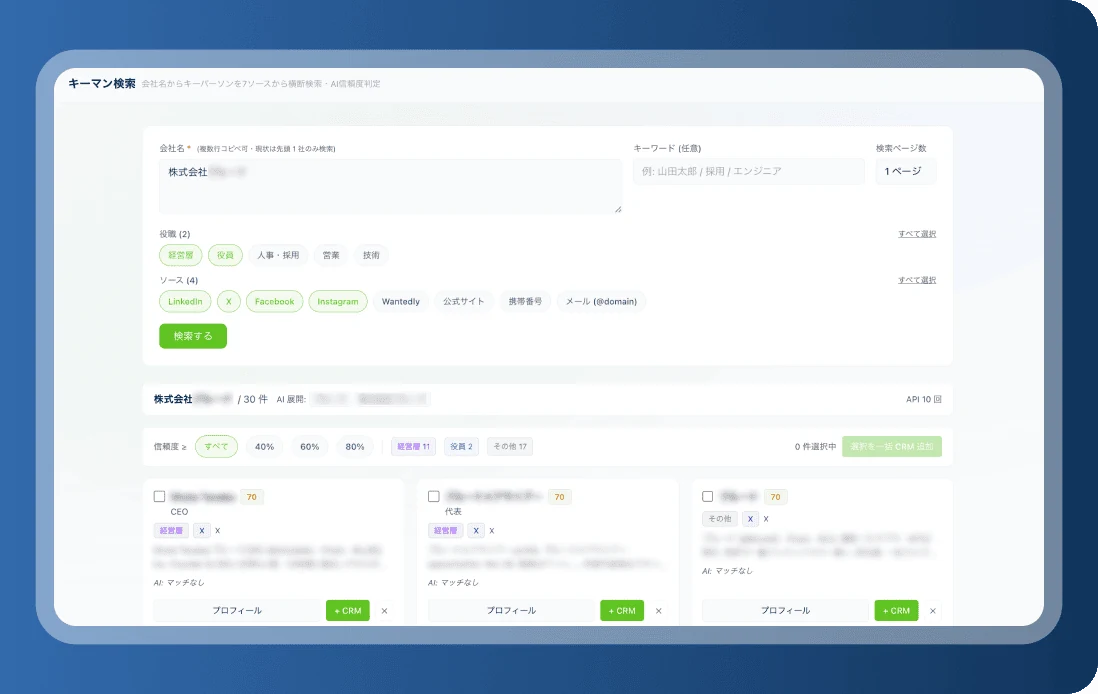Click the API 10 回 counter text
Screen dimensions: 1098x694
(924, 399)
